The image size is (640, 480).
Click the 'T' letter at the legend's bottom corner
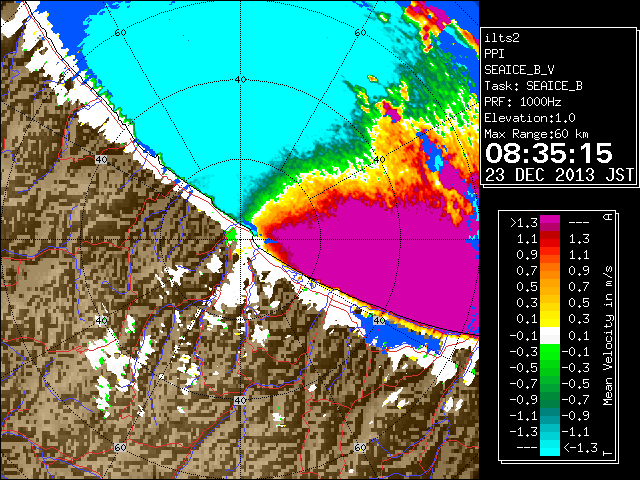[x=608, y=453]
